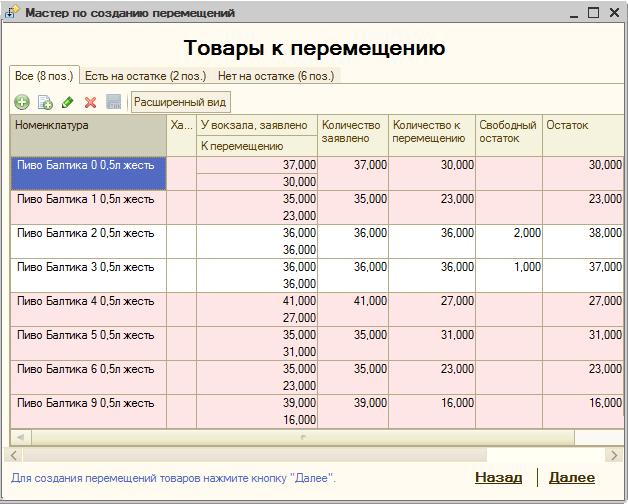This screenshot has width=628, height=504.
Task: Click the Количество заявлено column header
Action: click(x=353, y=135)
